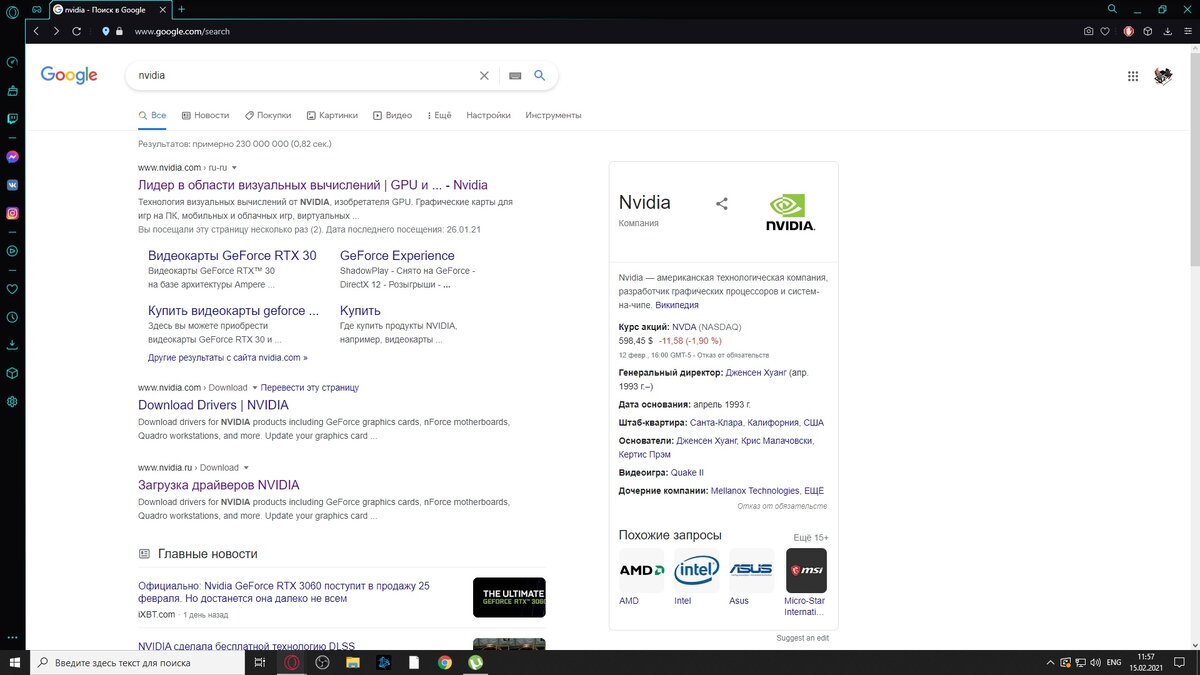Screen dimensions: 1200x675
Task: Open the Ещё more options menu
Action: tap(439, 115)
